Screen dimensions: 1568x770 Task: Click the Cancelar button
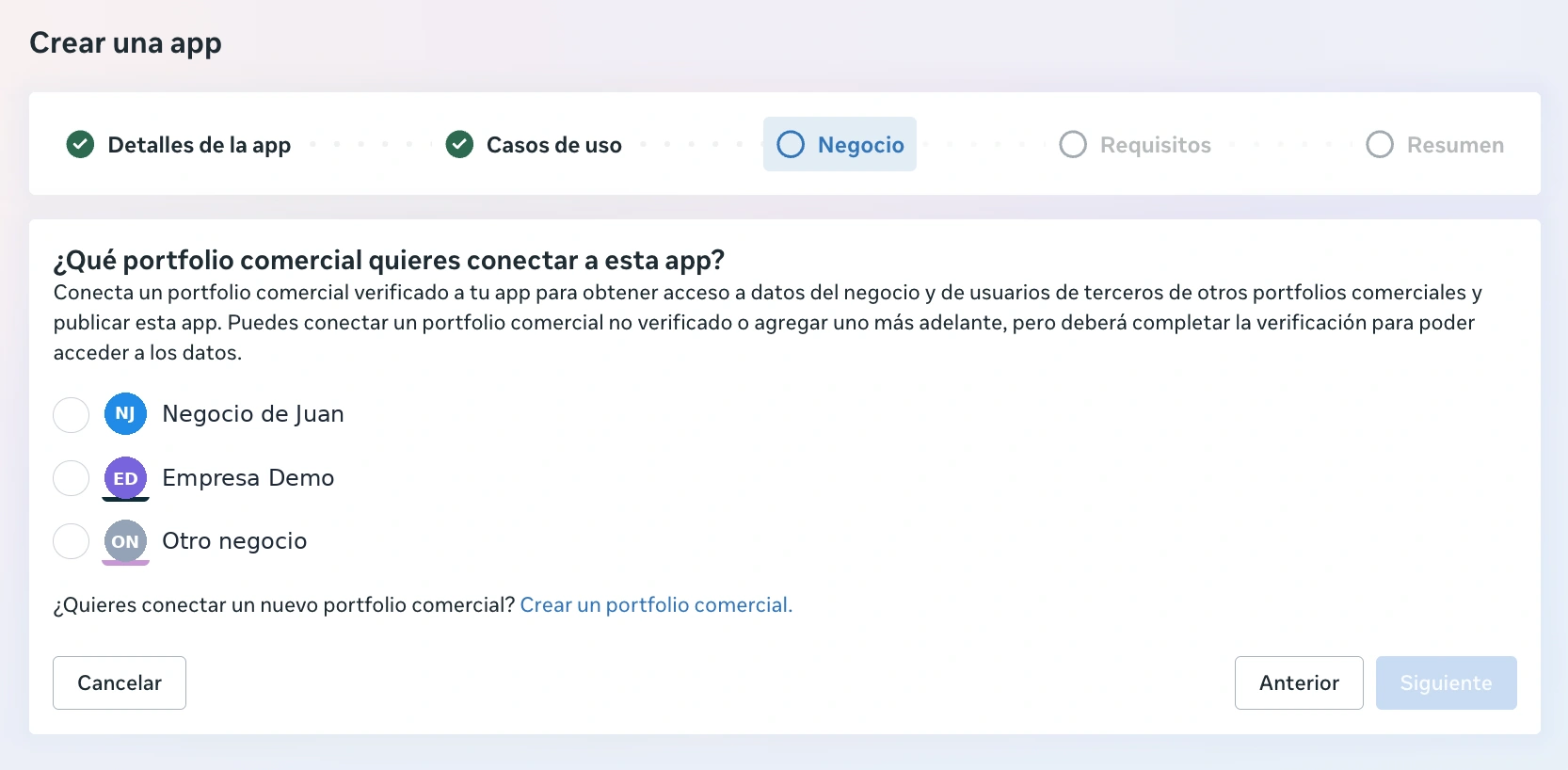tap(120, 682)
